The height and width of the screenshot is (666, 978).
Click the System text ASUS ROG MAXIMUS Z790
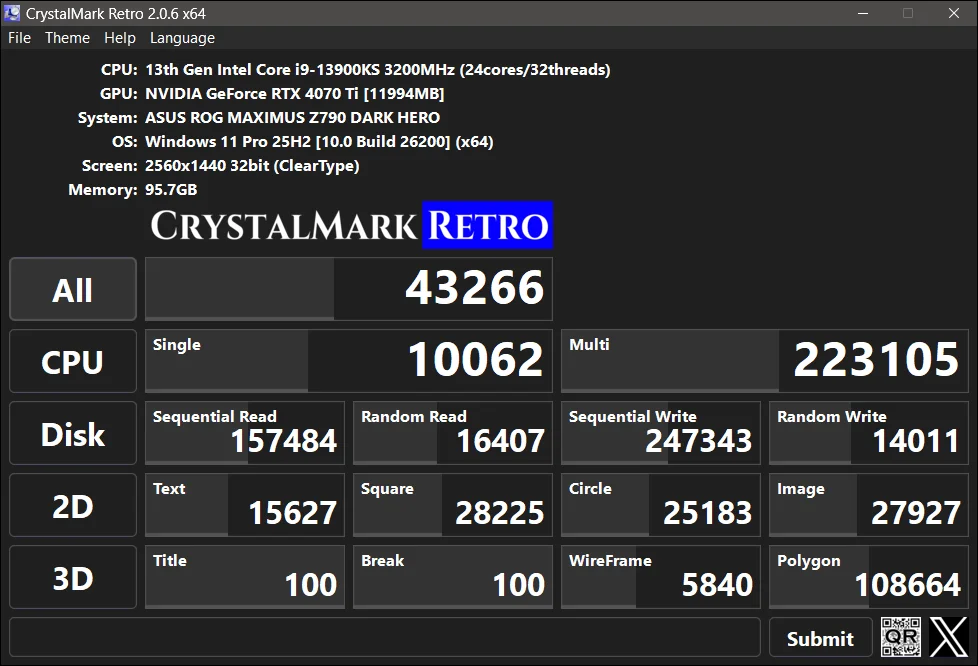pos(293,117)
